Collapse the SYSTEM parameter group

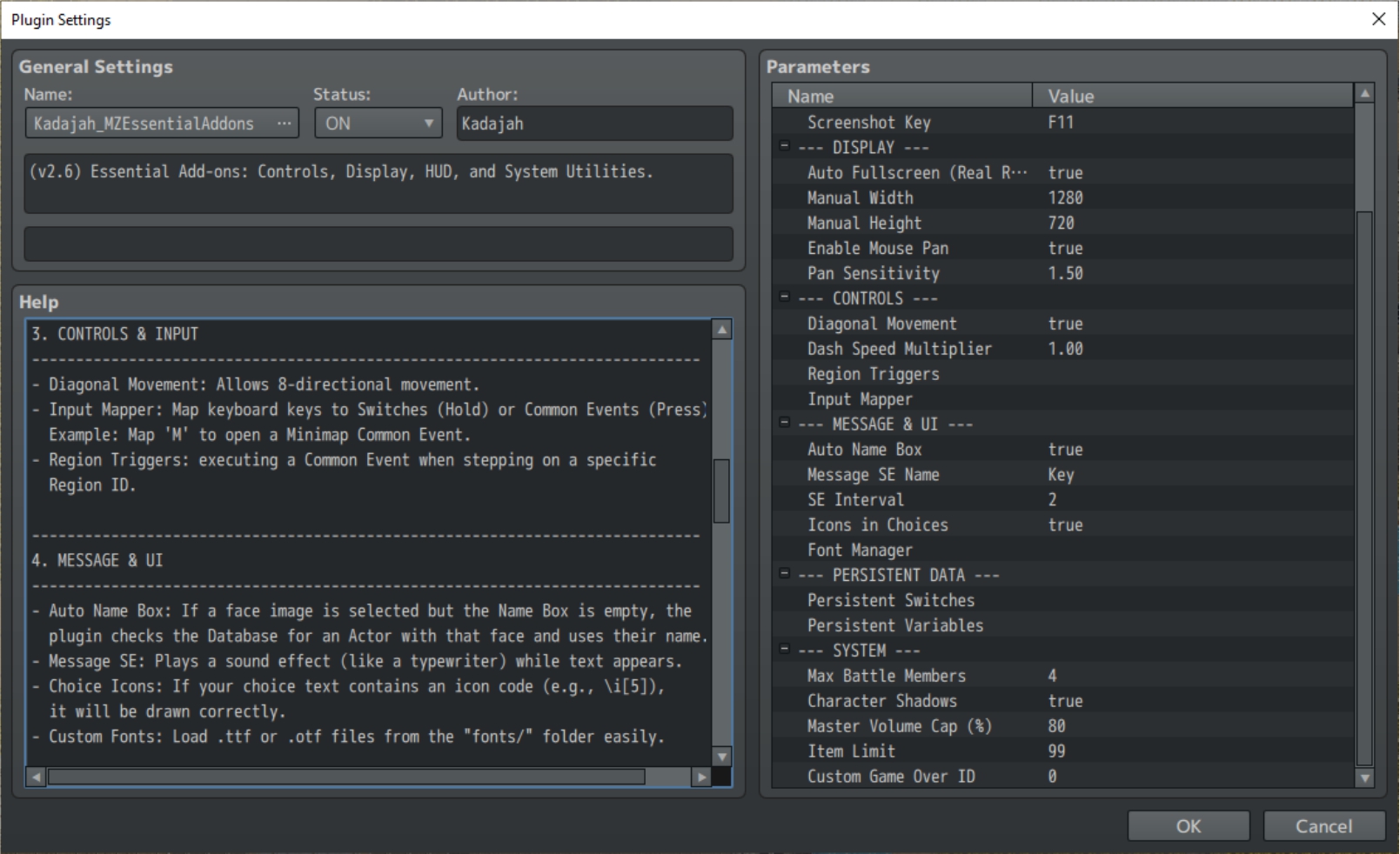point(784,650)
